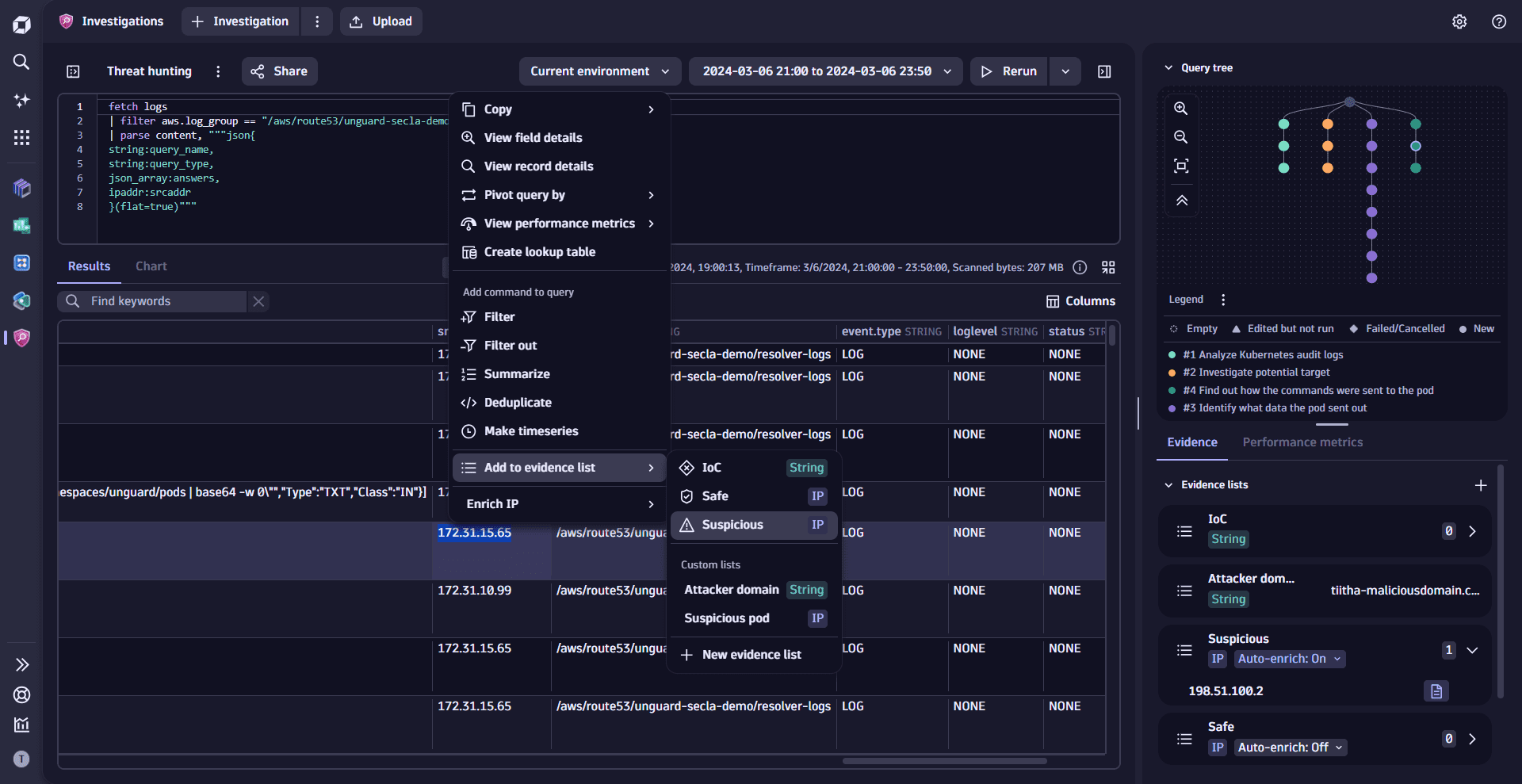1522x784 pixels.
Task: Click zoom in icon in Query tree
Action: 1181,109
